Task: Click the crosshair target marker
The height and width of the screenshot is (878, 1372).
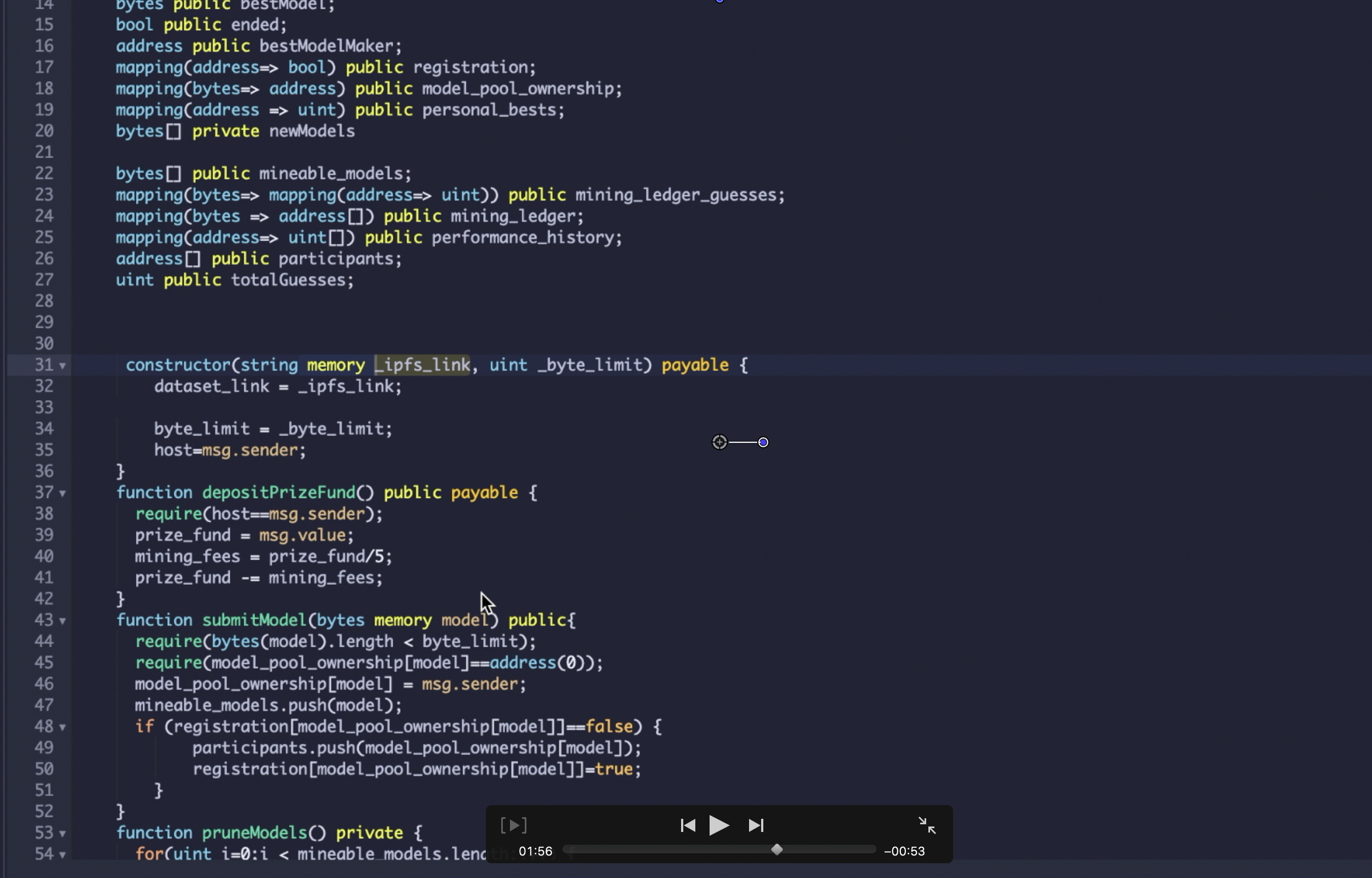Action: tap(719, 442)
